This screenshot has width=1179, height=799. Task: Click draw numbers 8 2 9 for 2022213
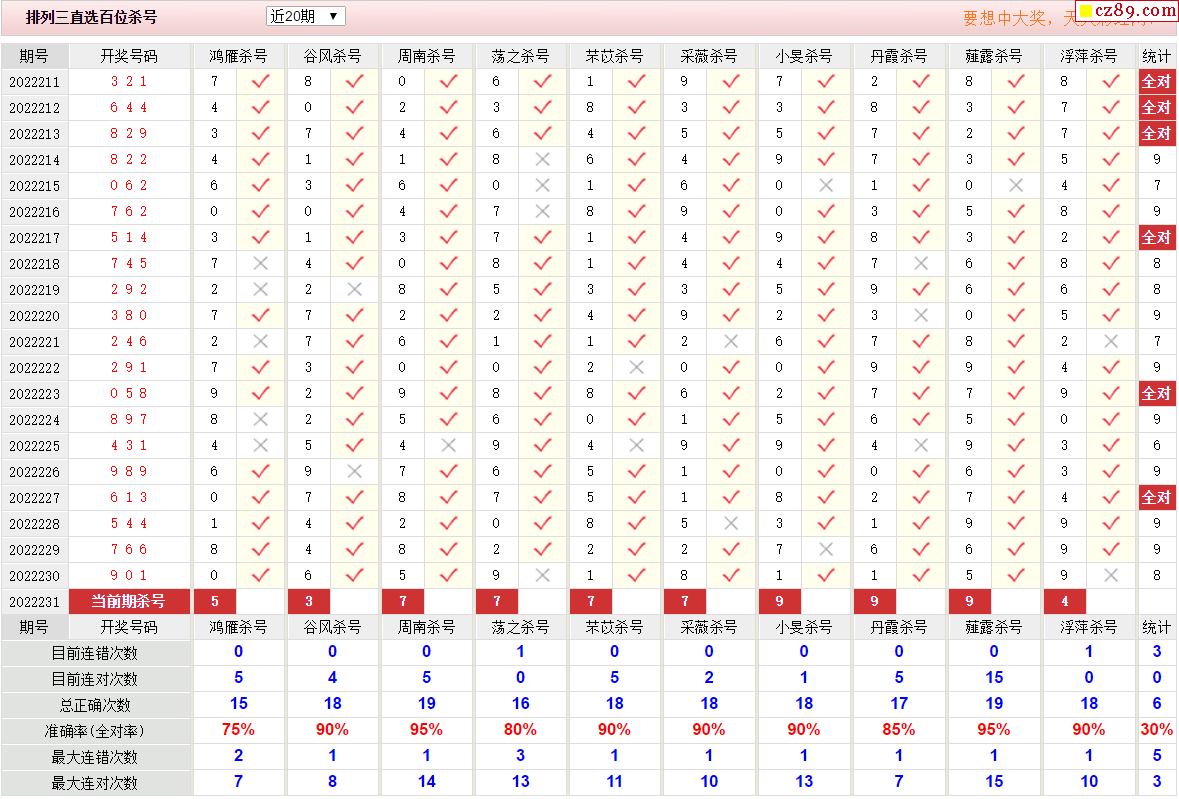point(129,133)
